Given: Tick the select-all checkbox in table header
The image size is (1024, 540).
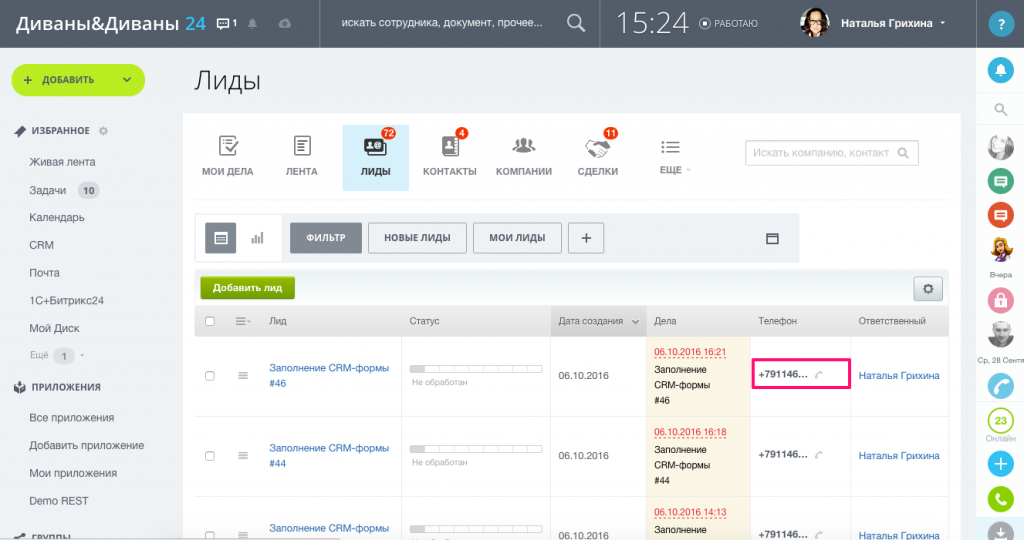Looking at the screenshot, I should pyautogui.click(x=210, y=321).
